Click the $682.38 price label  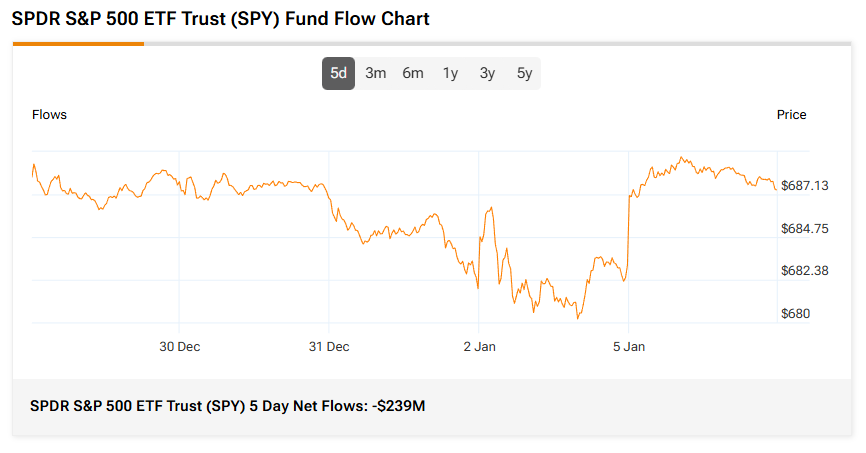coord(805,271)
